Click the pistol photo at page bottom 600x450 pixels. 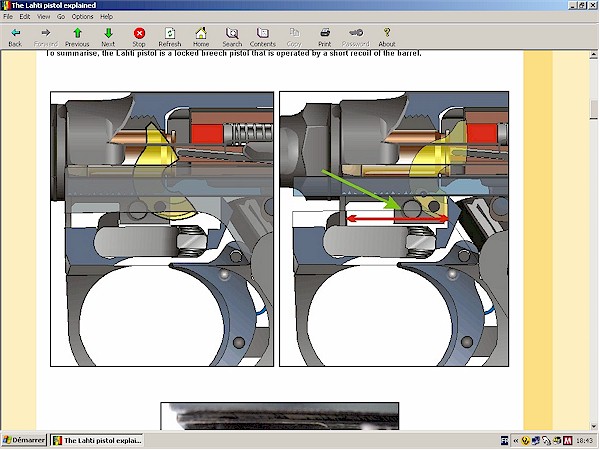[280, 416]
